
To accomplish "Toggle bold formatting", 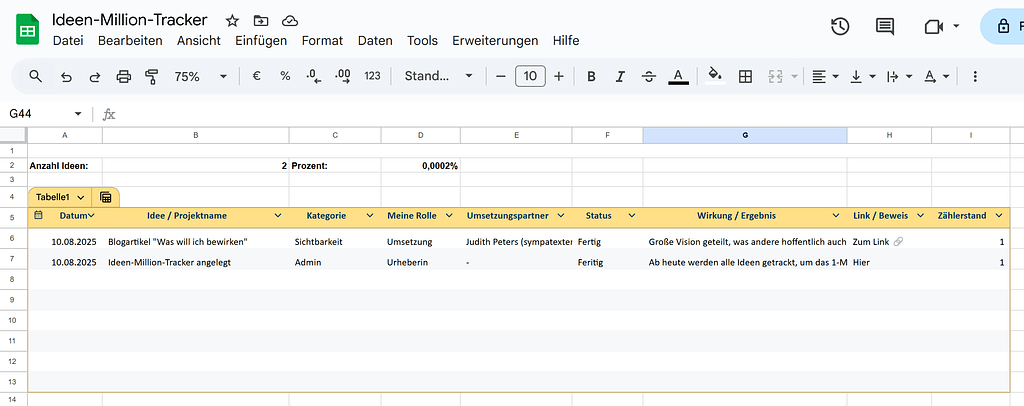I will tap(591, 76).
